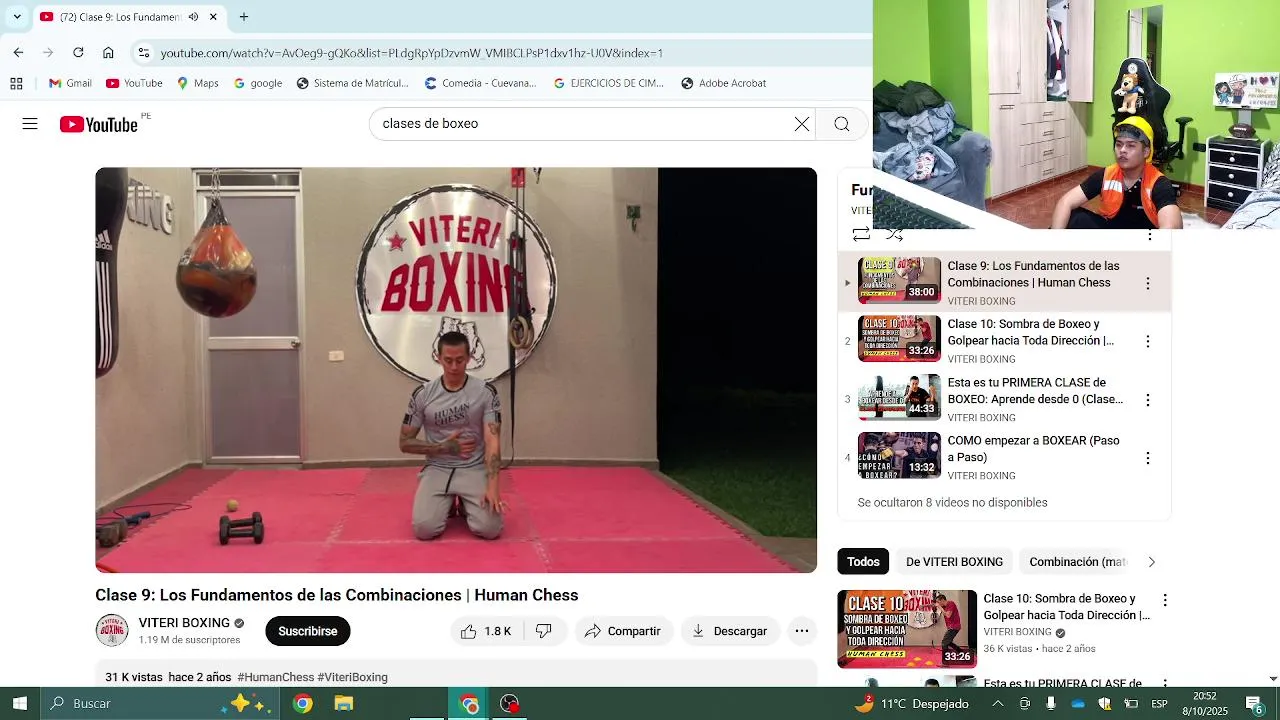The width and height of the screenshot is (1280, 720).
Task: Open playlist header options menu
Action: tap(1150, 235)
